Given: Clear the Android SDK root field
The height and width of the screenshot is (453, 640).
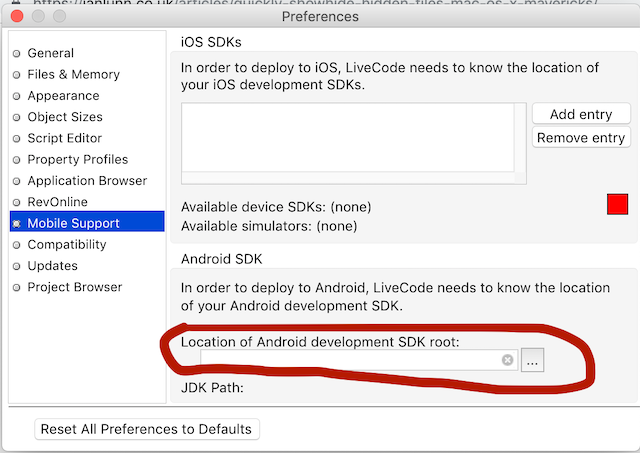Looking at the screenshot, I should point(507,360).
